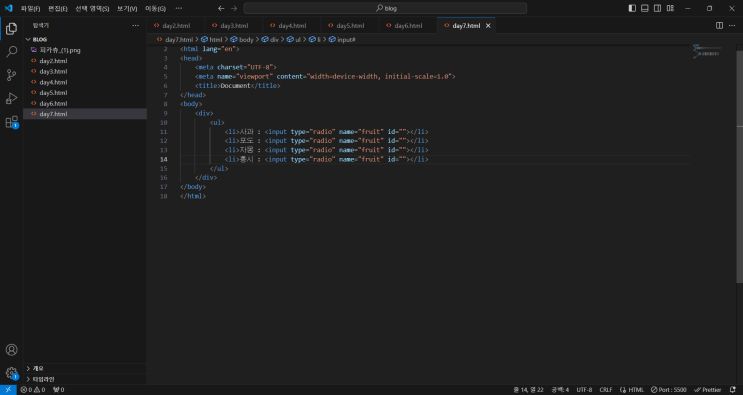Screen dimensions: 743x395
Task: Switch to the day3.html tab
Action: click(x=234, y=26)
